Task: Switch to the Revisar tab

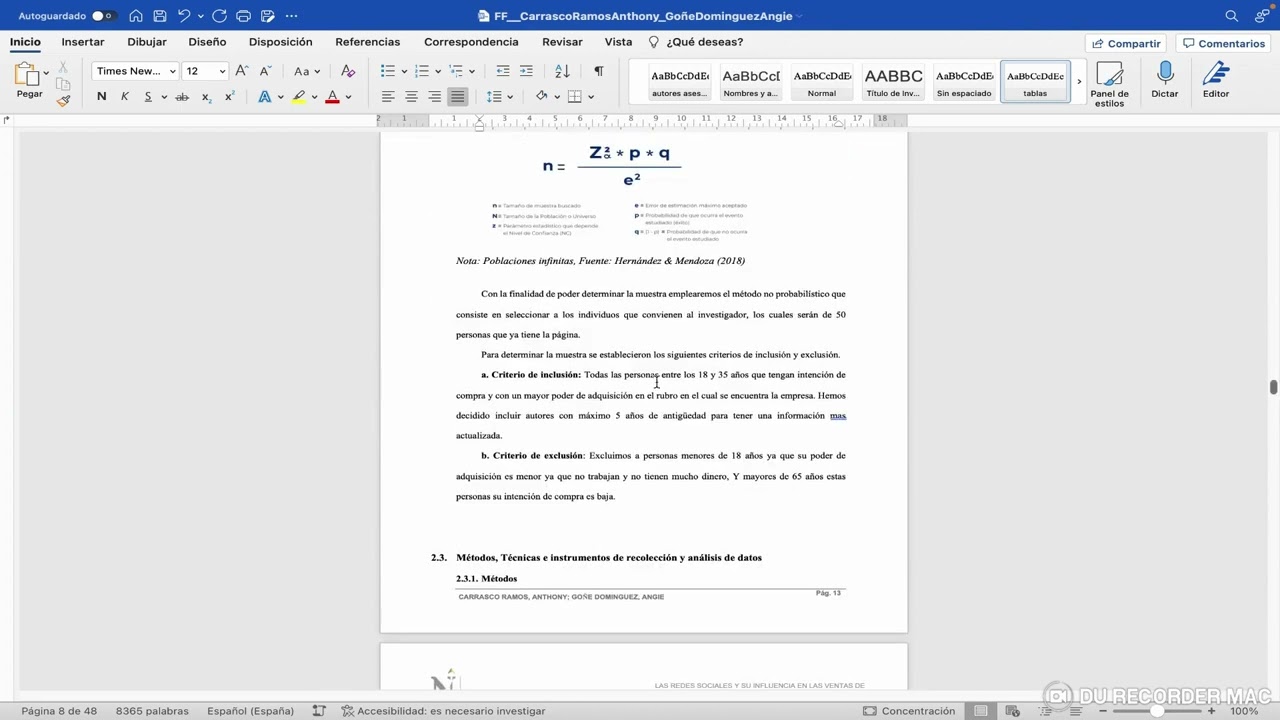Action: 562,42
